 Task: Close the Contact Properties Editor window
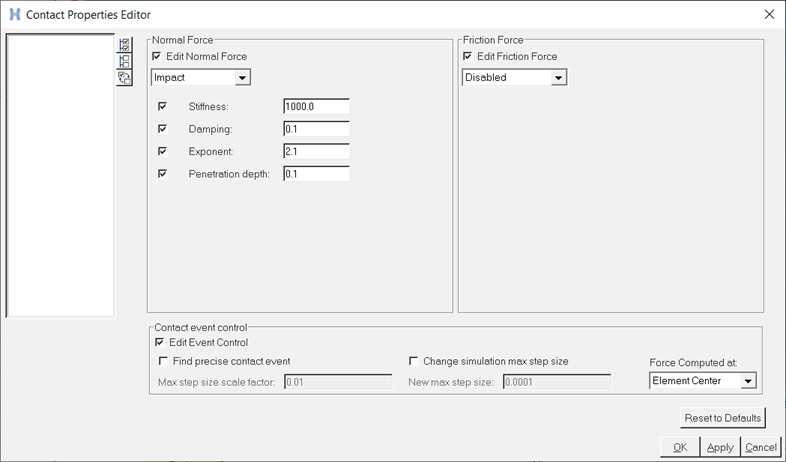tap(769, 15)
